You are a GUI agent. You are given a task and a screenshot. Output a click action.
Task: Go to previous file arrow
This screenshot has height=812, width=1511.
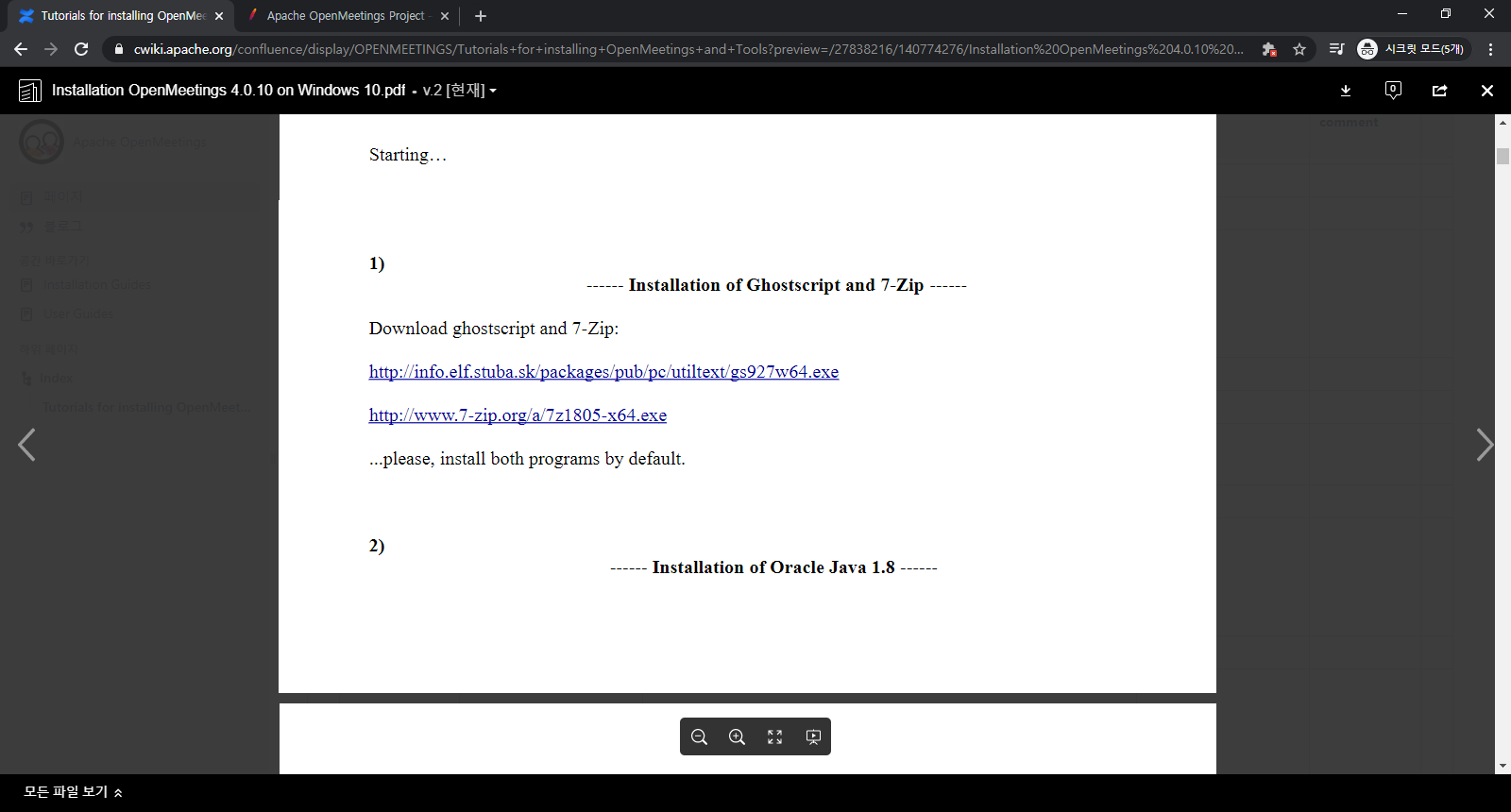[26, 445]
